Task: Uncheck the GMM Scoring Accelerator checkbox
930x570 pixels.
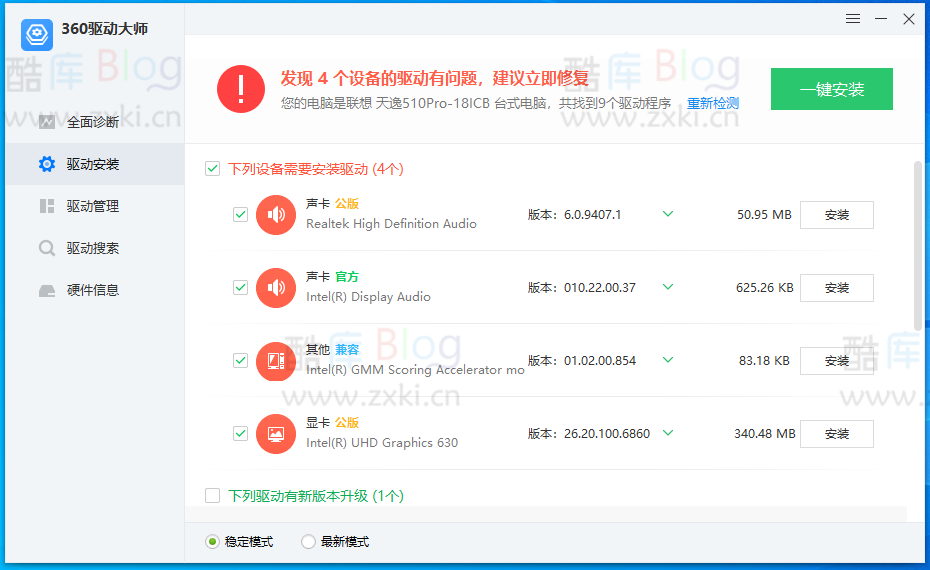Action: pyautogui.click(x=240, y=361)
